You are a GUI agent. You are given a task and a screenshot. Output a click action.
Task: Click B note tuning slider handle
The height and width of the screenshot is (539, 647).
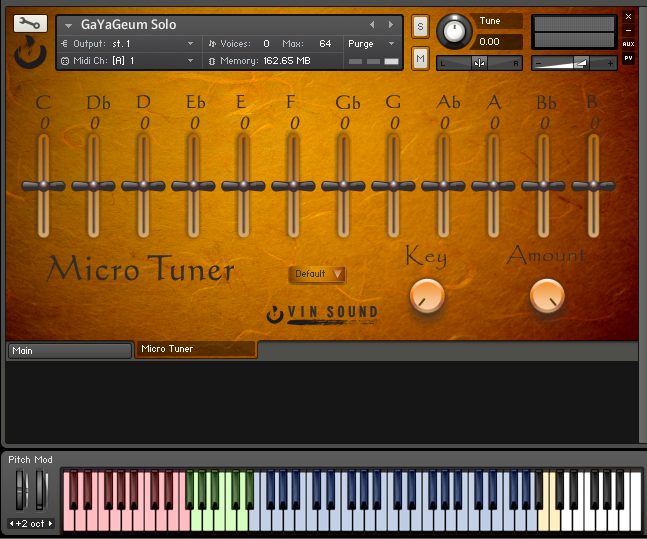click(x=593, y=186)
